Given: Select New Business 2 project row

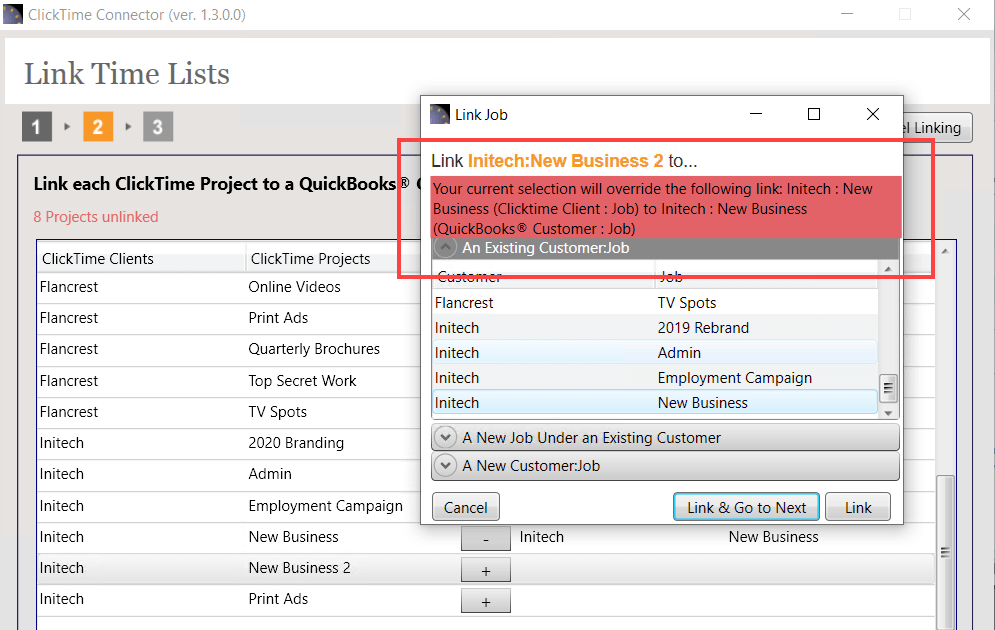Looking at the screenshot, I should coord(485,568).
